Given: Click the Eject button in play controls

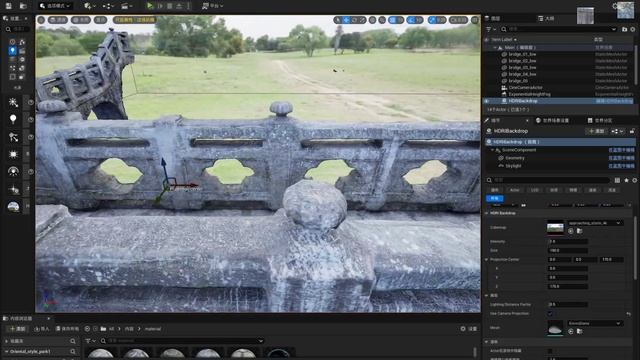Looking at the screenshot, I should [179, 6].
